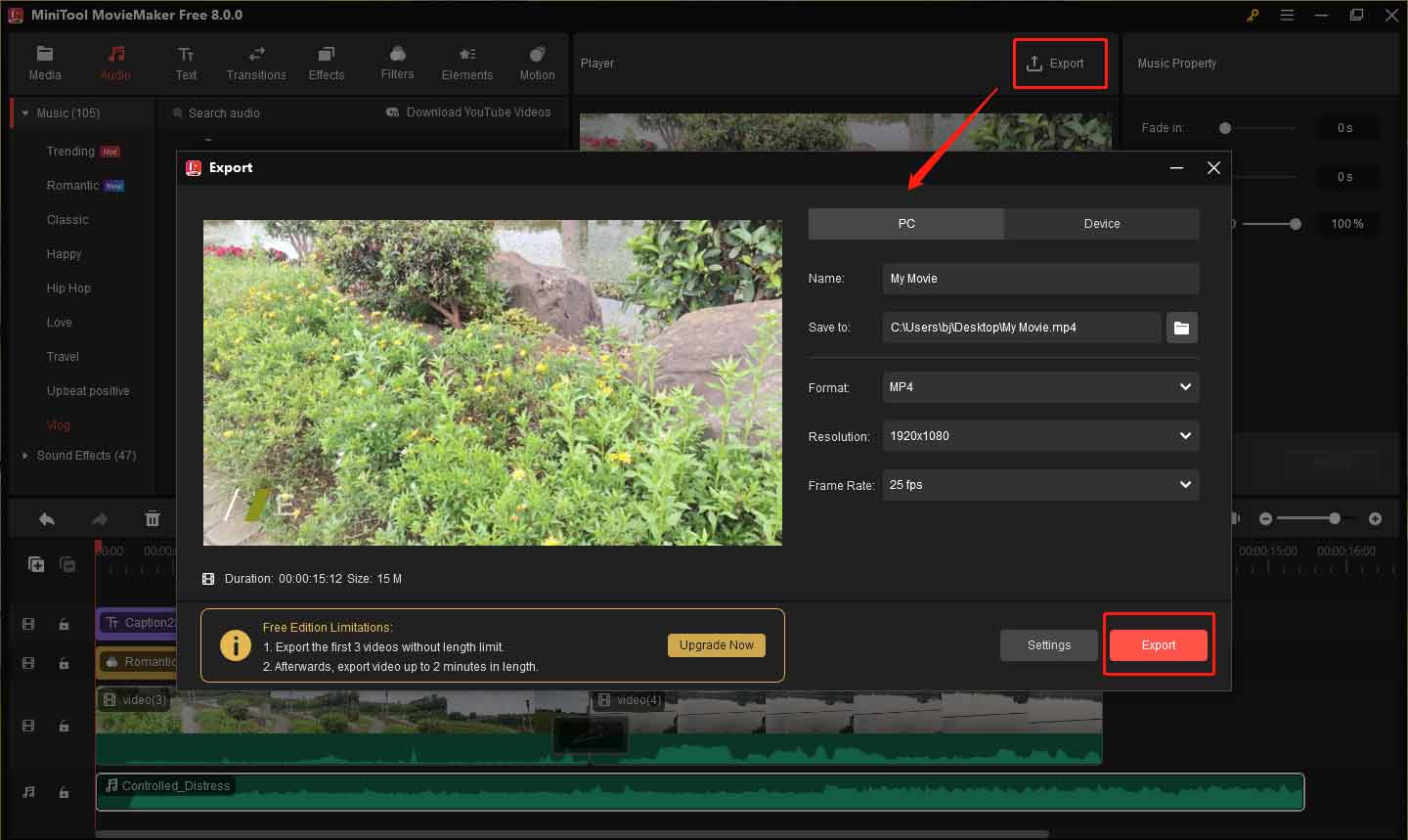
Task: Click the browse folder icon beside Save to
Action: (x=1182, y=328)
